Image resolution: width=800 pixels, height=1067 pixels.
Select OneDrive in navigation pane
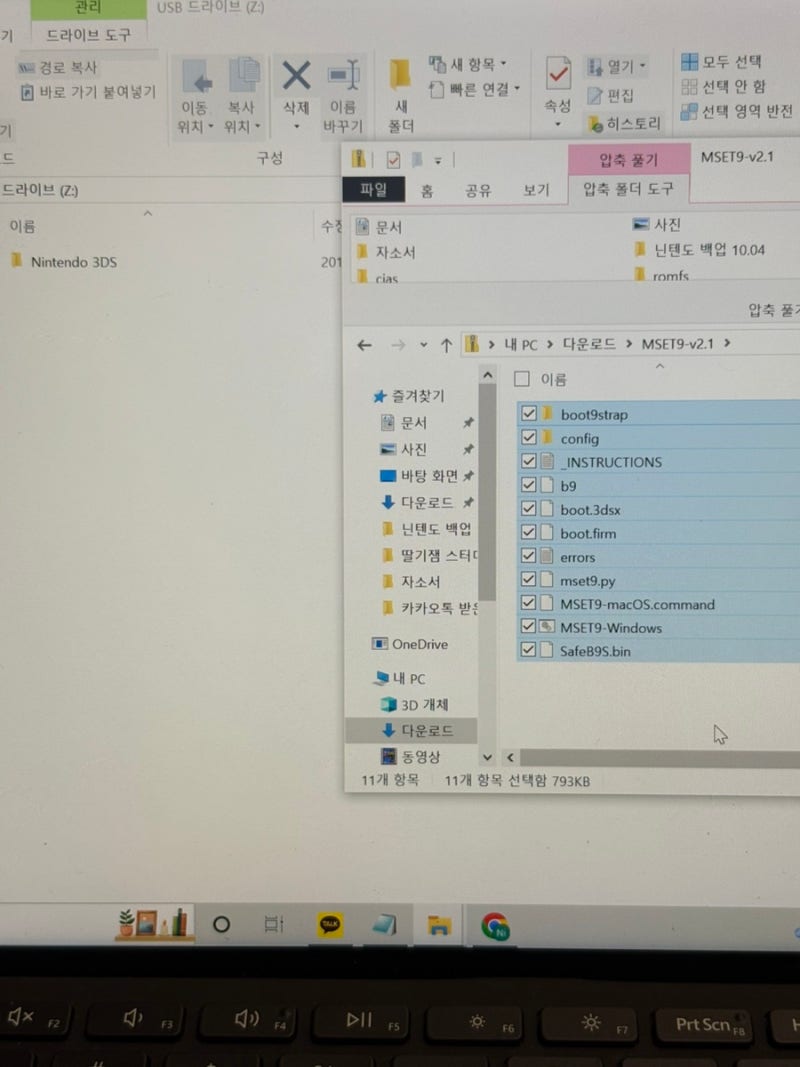pos(410,644)
